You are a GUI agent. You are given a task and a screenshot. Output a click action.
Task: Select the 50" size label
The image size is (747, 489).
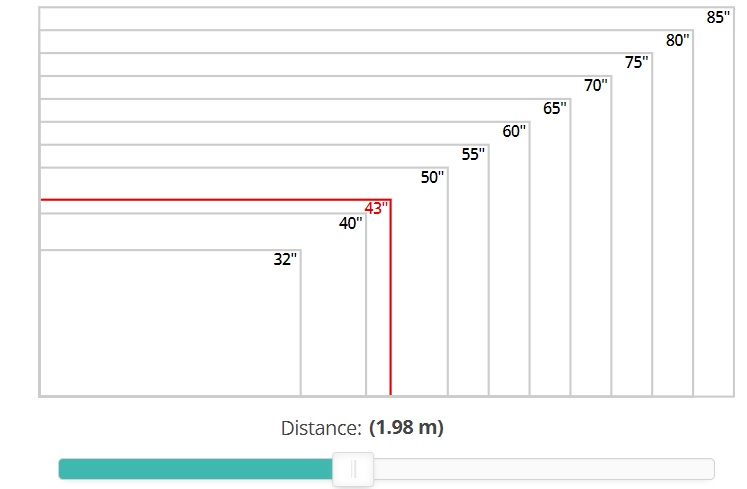[432, 177]
